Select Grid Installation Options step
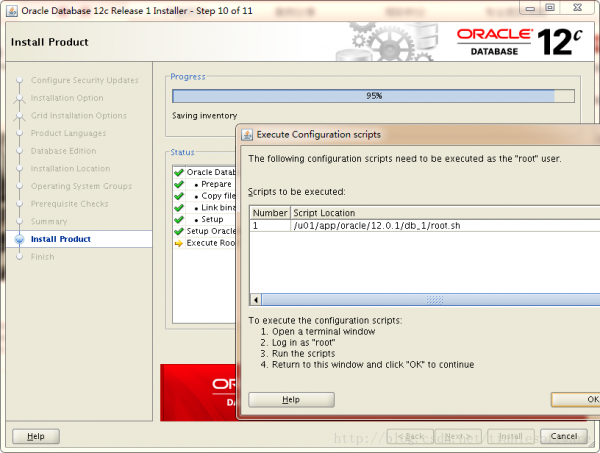The image size is (600, 453). coord(78,116)
